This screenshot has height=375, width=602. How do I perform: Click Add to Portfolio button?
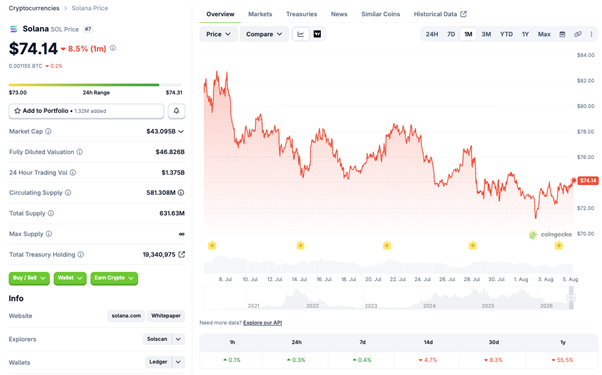click(86, 111)
